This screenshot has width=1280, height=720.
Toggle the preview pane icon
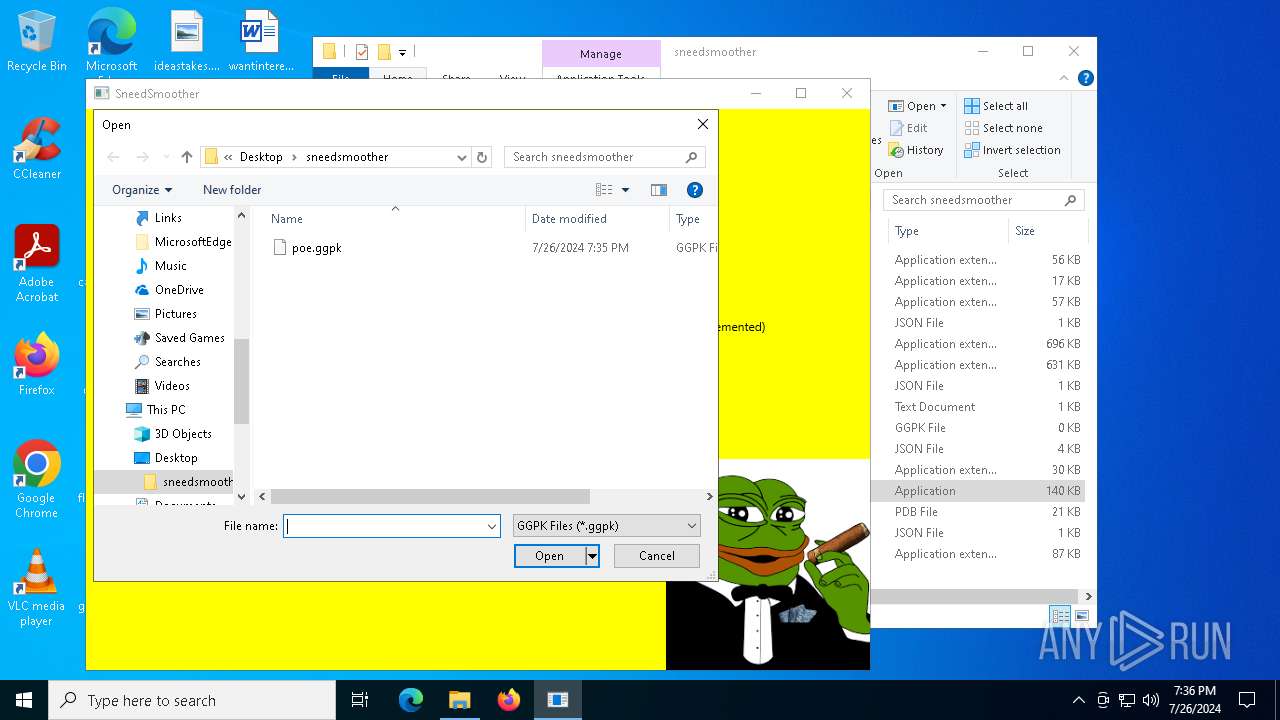click(658, 190)
